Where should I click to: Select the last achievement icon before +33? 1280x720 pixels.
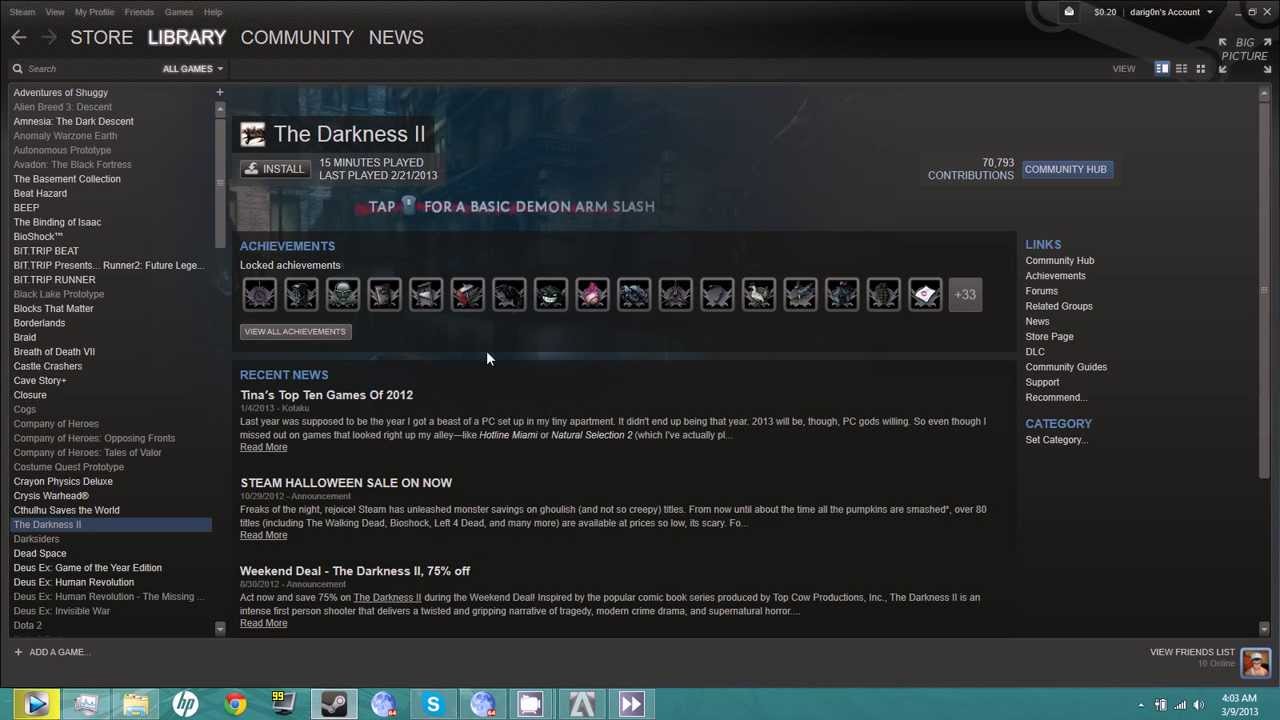pos(925,295)
